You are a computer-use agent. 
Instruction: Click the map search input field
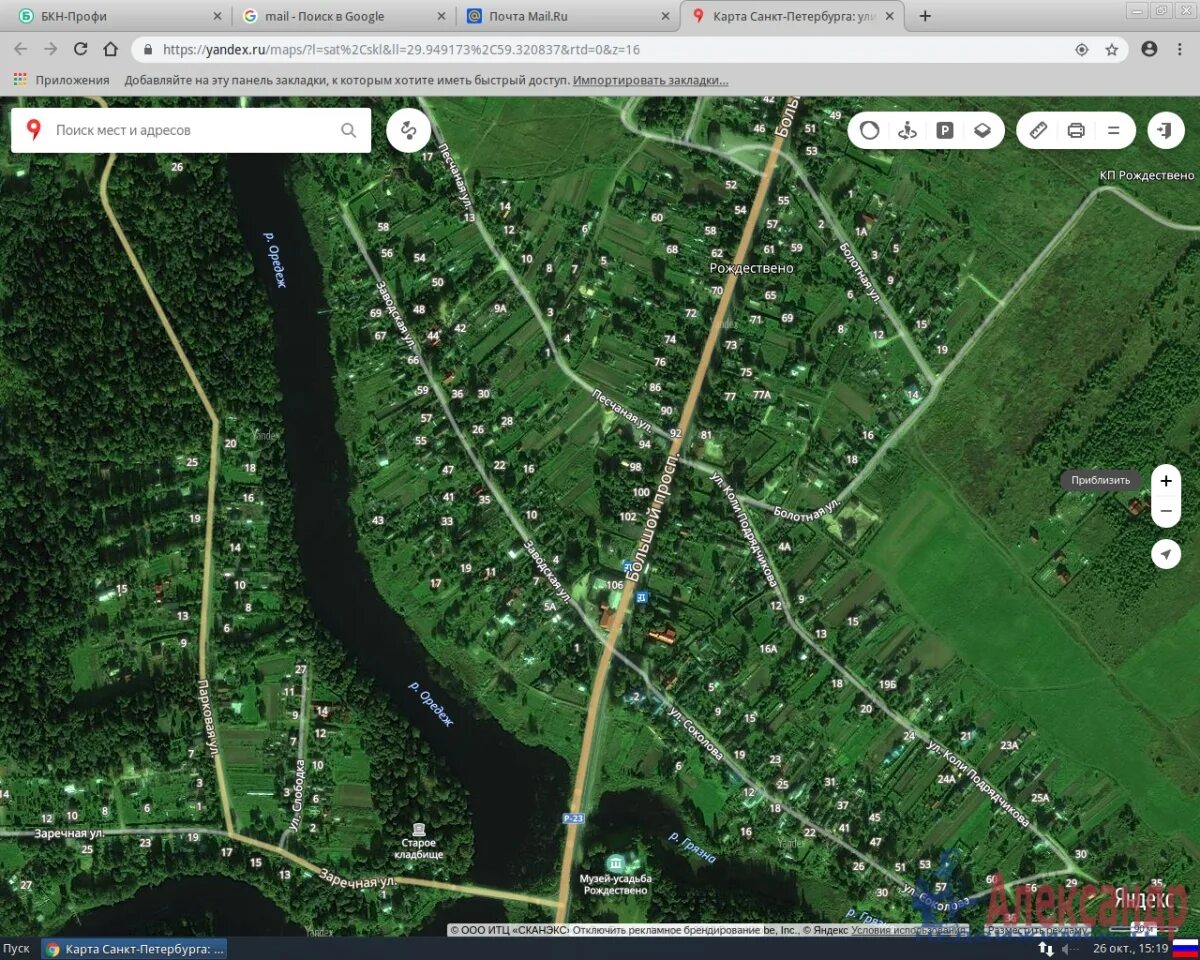pyautogui.click(x=190, y=130)
